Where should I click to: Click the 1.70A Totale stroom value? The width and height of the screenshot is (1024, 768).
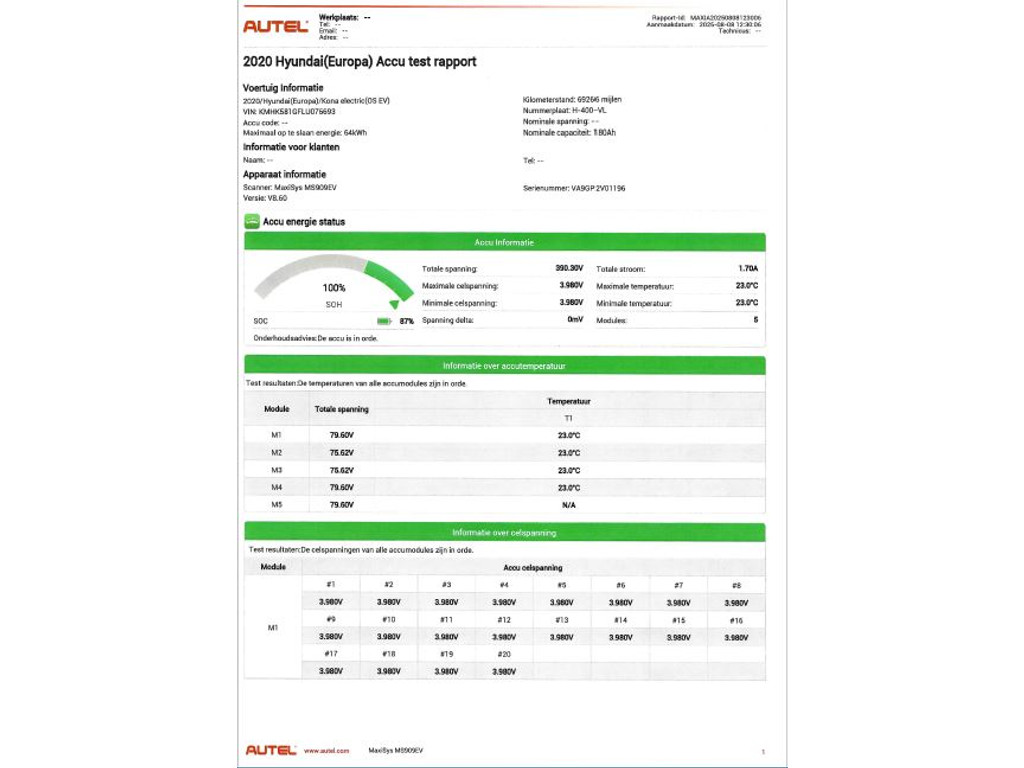click(748, 268)
